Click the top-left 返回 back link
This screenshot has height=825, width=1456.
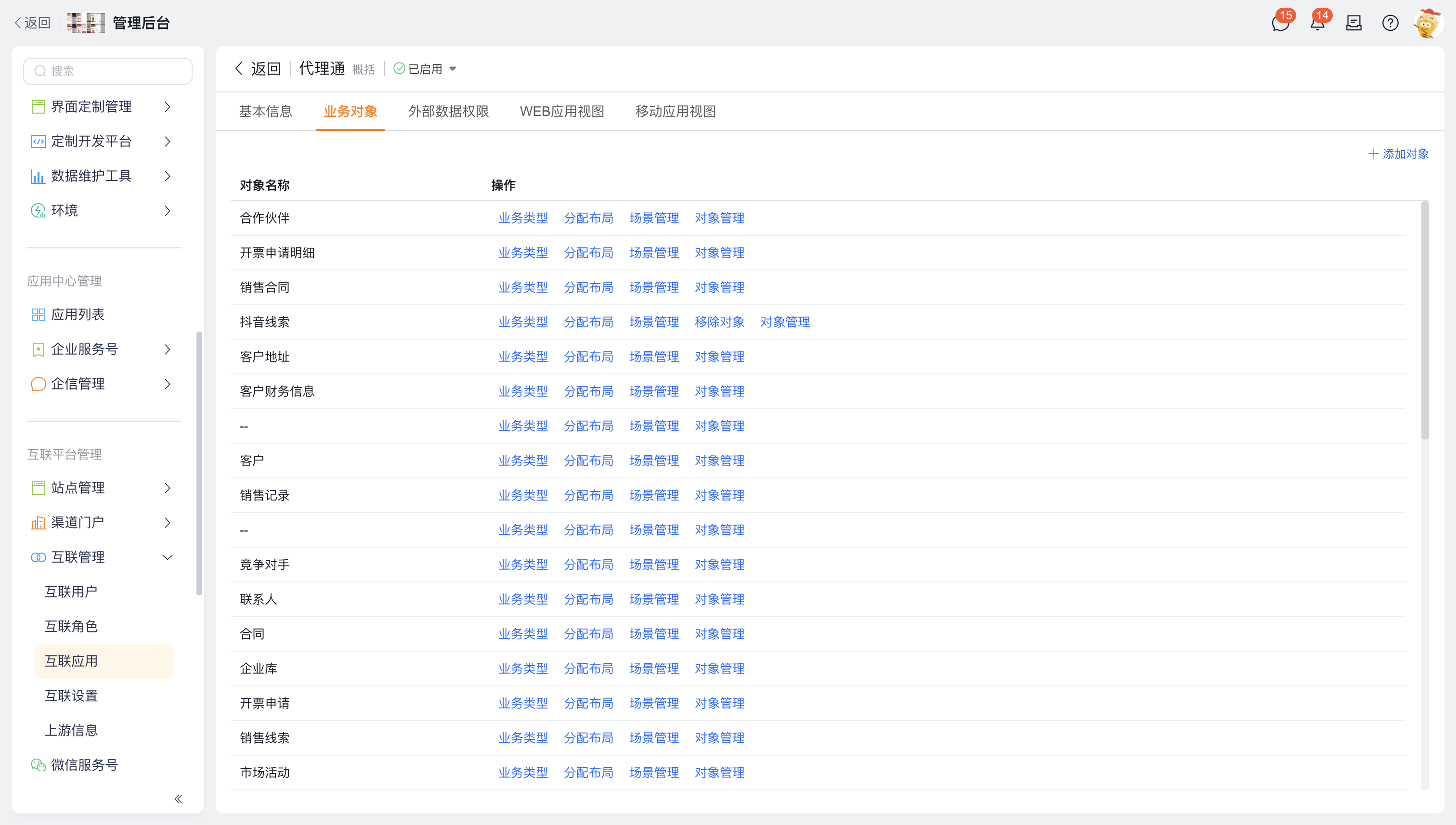pos(32,23)
